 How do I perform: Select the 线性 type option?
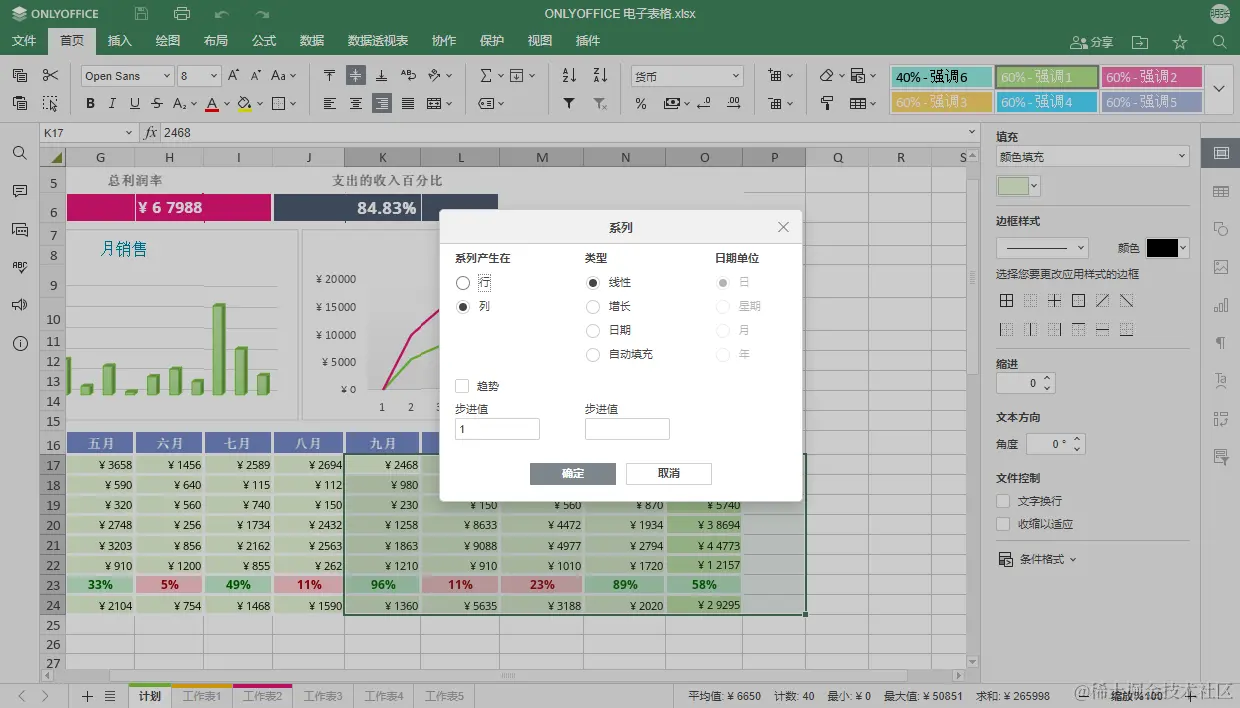[593, 283]
